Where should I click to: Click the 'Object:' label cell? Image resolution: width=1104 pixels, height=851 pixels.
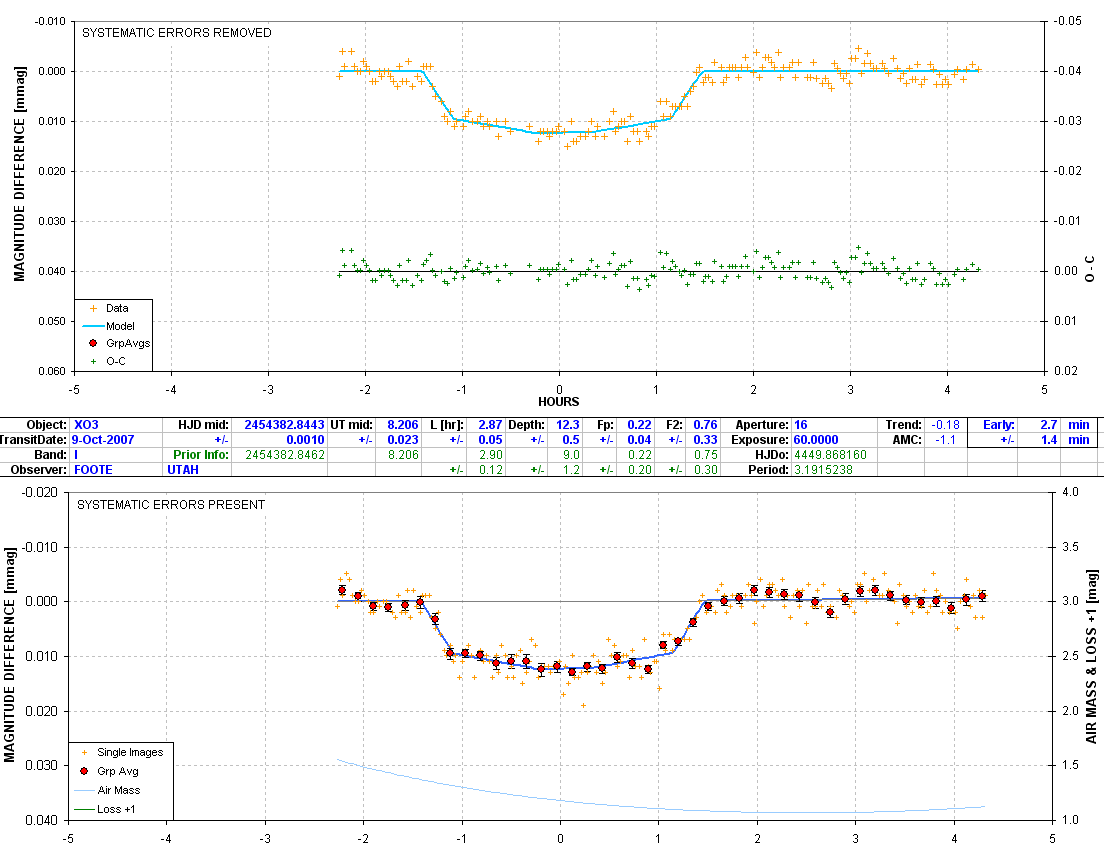tap(47, 424)
